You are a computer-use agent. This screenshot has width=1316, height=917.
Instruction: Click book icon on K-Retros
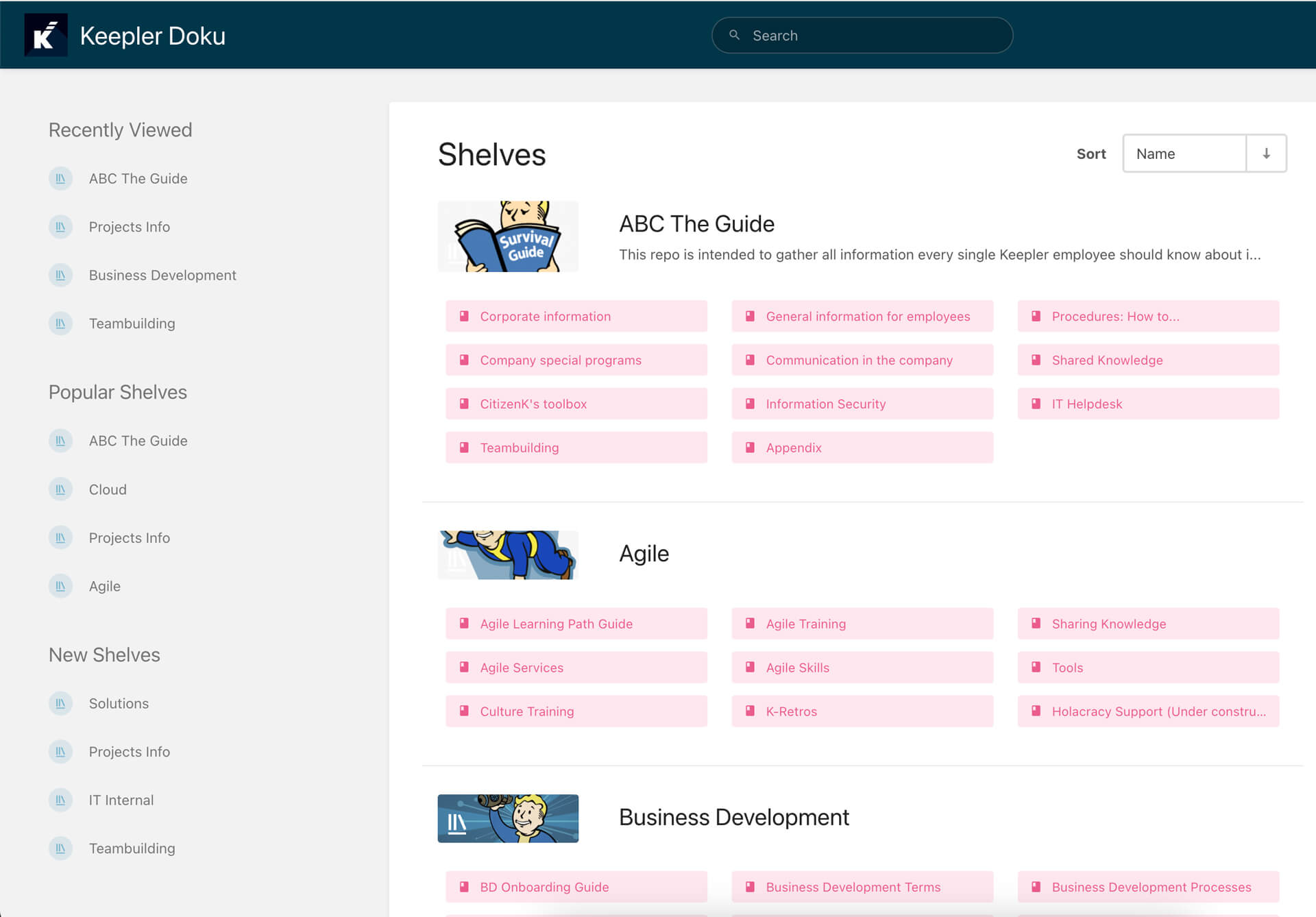[750, 711]
